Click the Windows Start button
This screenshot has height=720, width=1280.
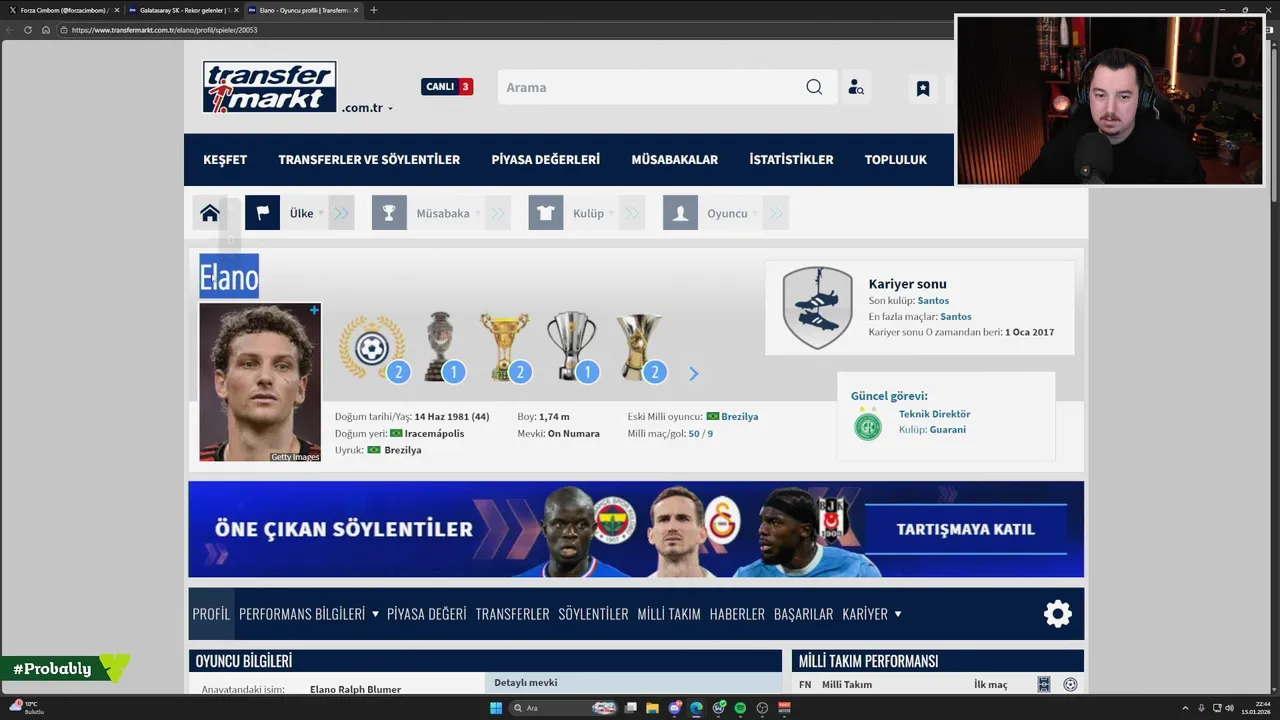(x=495, y=708)
